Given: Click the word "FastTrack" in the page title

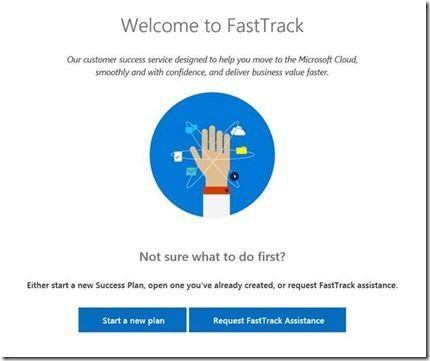Looking at the screenshot, I should 265,25.
